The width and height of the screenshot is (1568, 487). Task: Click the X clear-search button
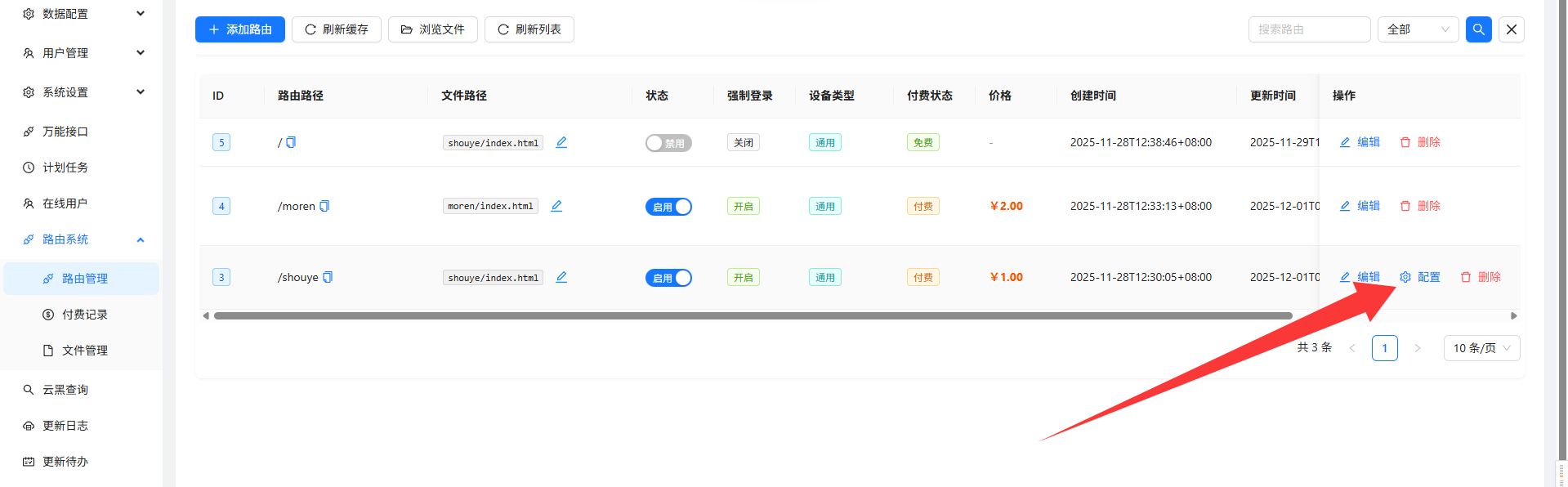coord(1511,29)
